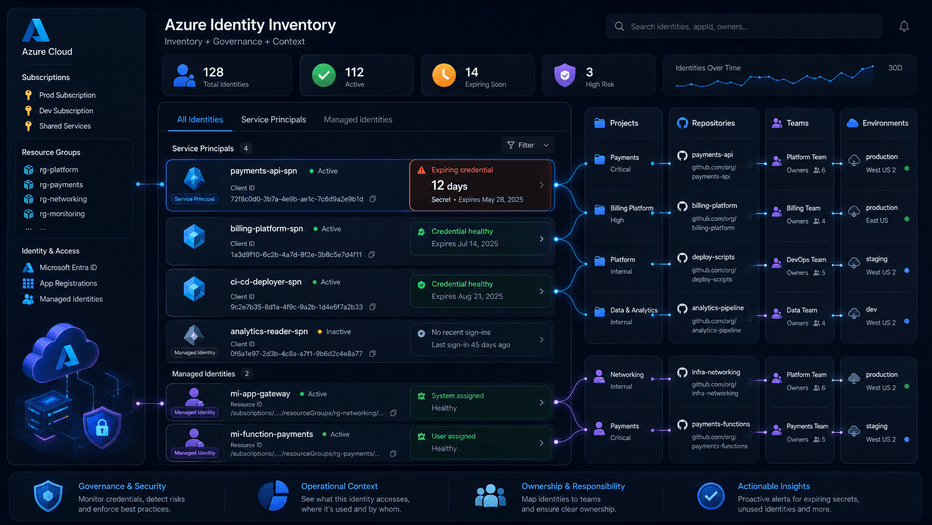Click the Expiring Soon clock icon
This screenshot has width=932, height=525.
(444, 76)
